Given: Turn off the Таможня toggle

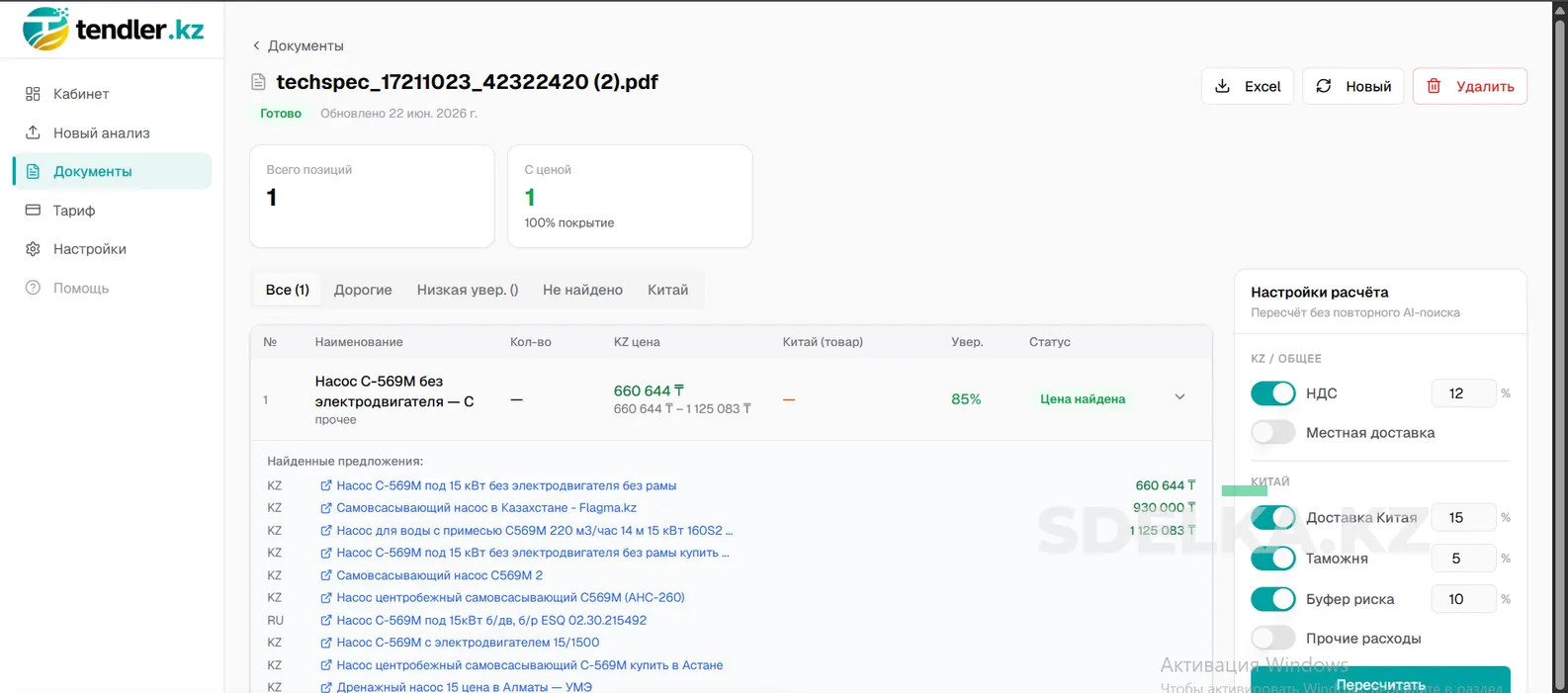Looking at the screenshot, I should [x=1272, y=559].
